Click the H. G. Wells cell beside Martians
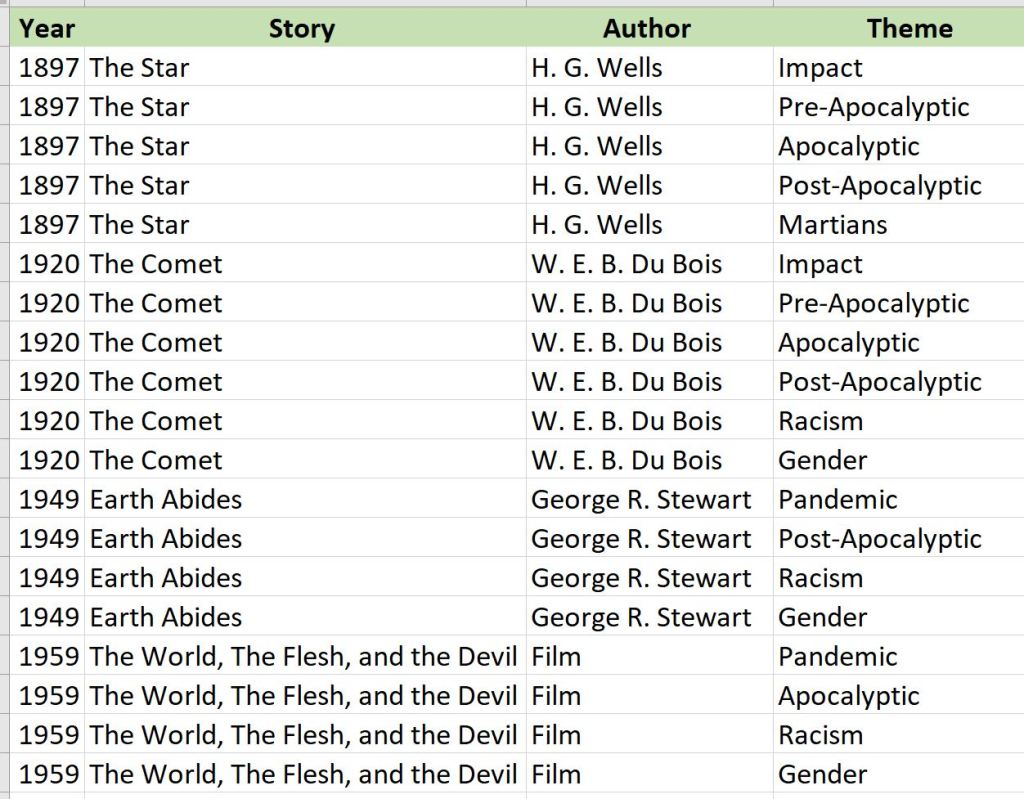Viewport: 1024px width, 799px height. (597, 225)
